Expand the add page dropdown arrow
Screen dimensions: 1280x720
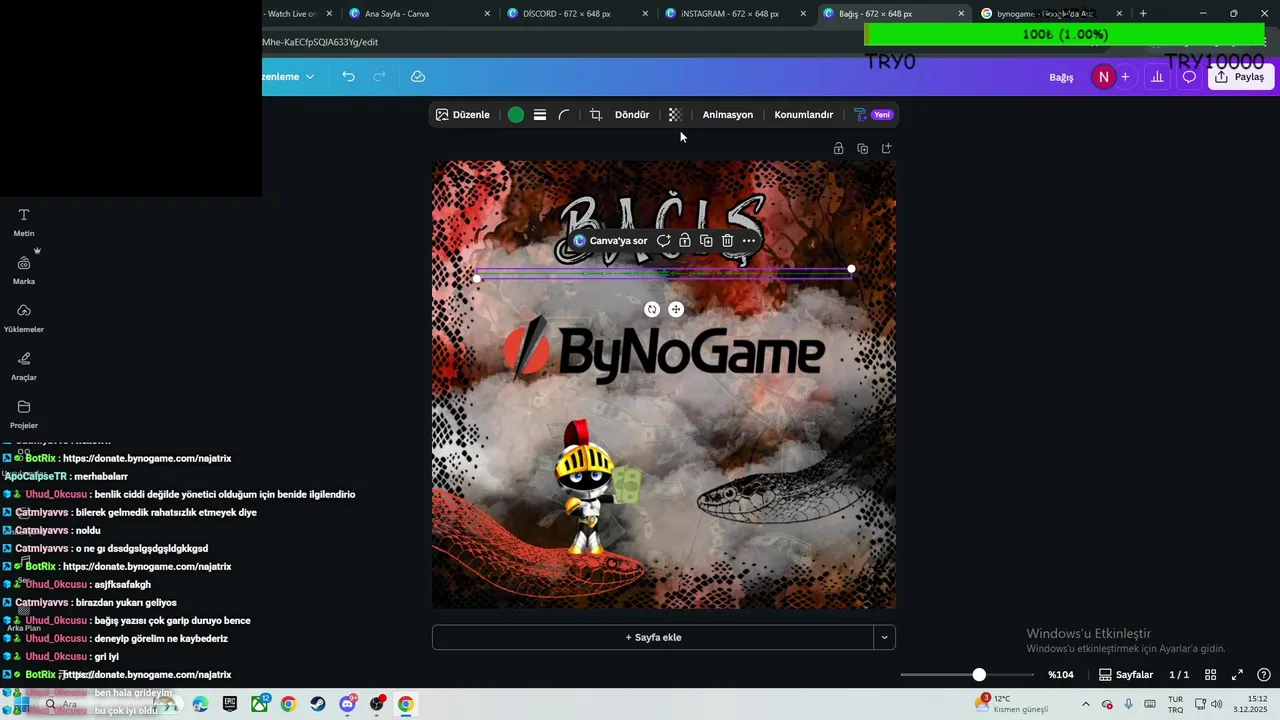[884, 637]
